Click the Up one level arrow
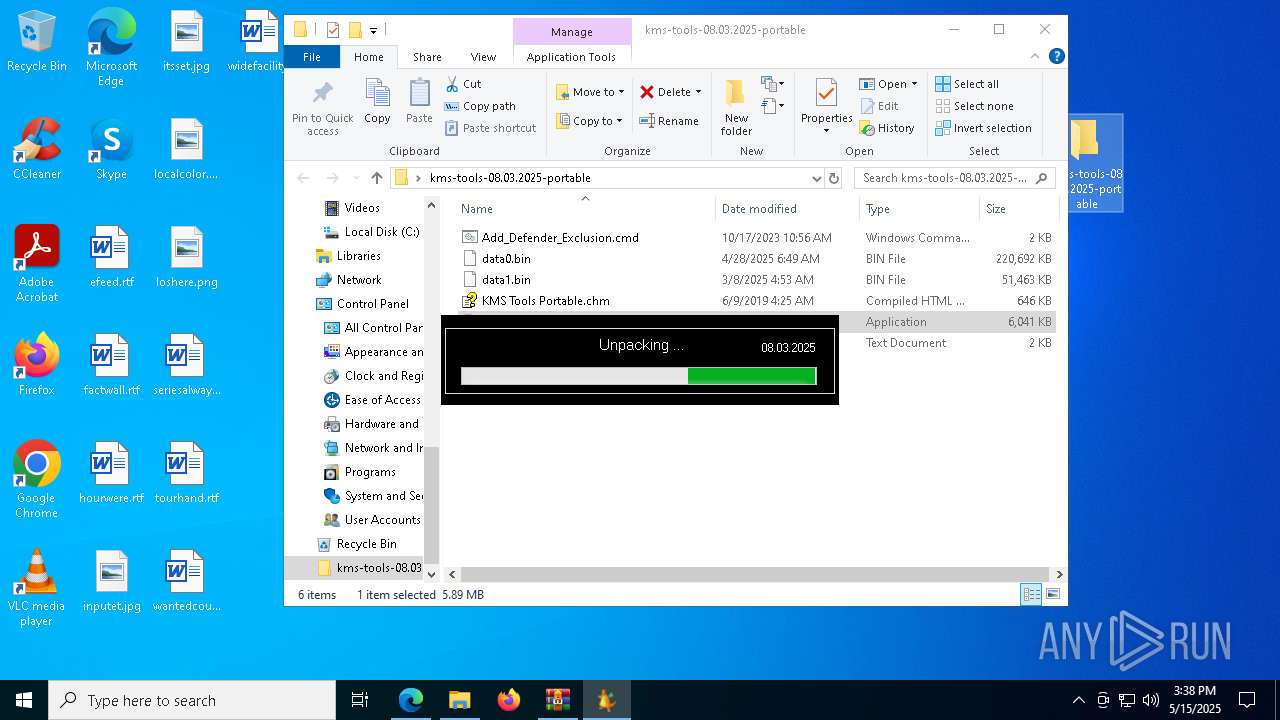 click(x=376, y=178)
